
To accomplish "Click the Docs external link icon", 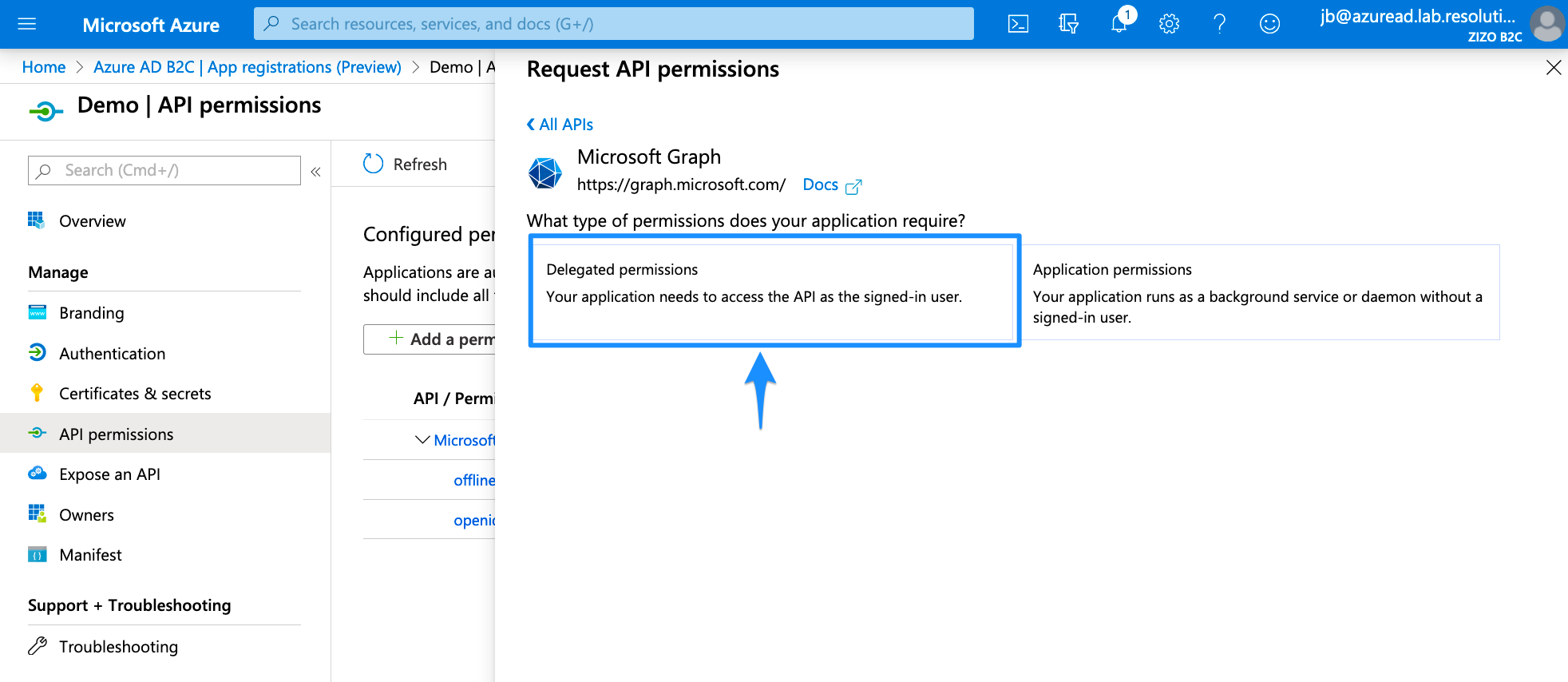I will (x=853, y=186).
